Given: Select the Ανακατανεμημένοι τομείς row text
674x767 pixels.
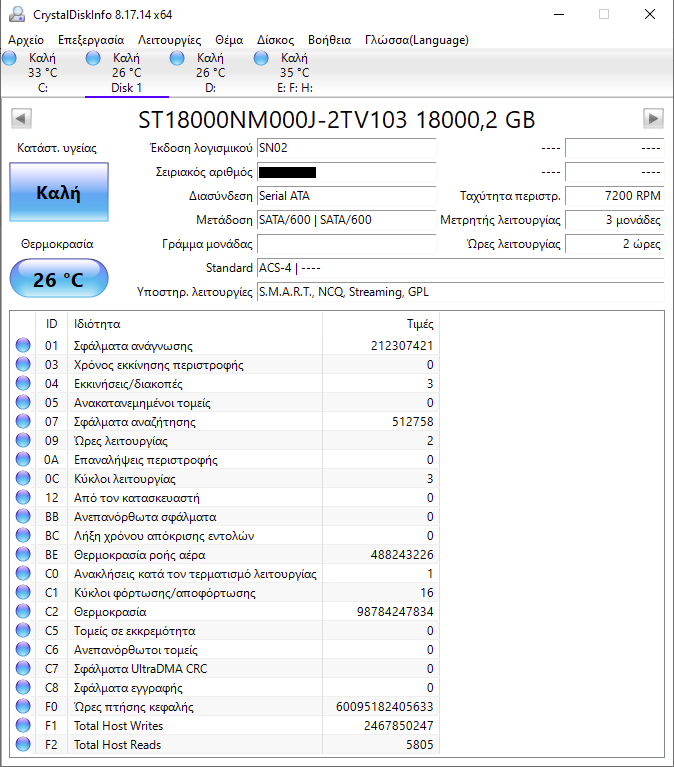Looking at the screenshot, I should (x=142, y=403).
